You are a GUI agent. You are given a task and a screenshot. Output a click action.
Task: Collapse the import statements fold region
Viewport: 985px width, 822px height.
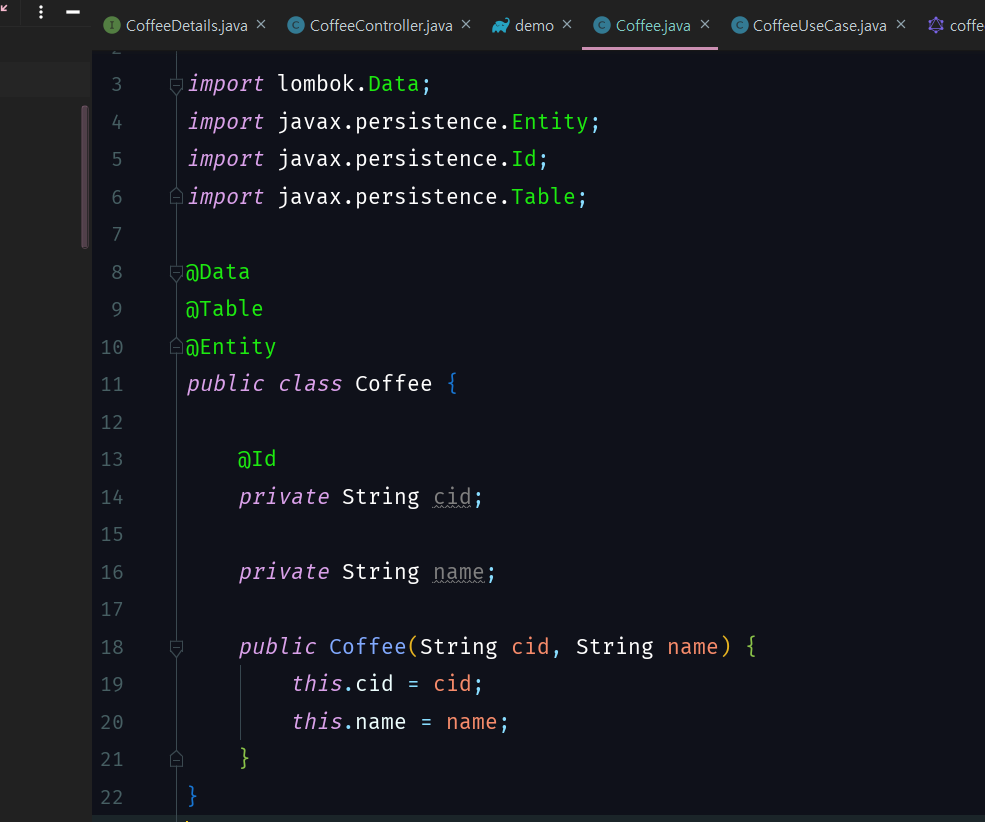(x=176, y=84)
